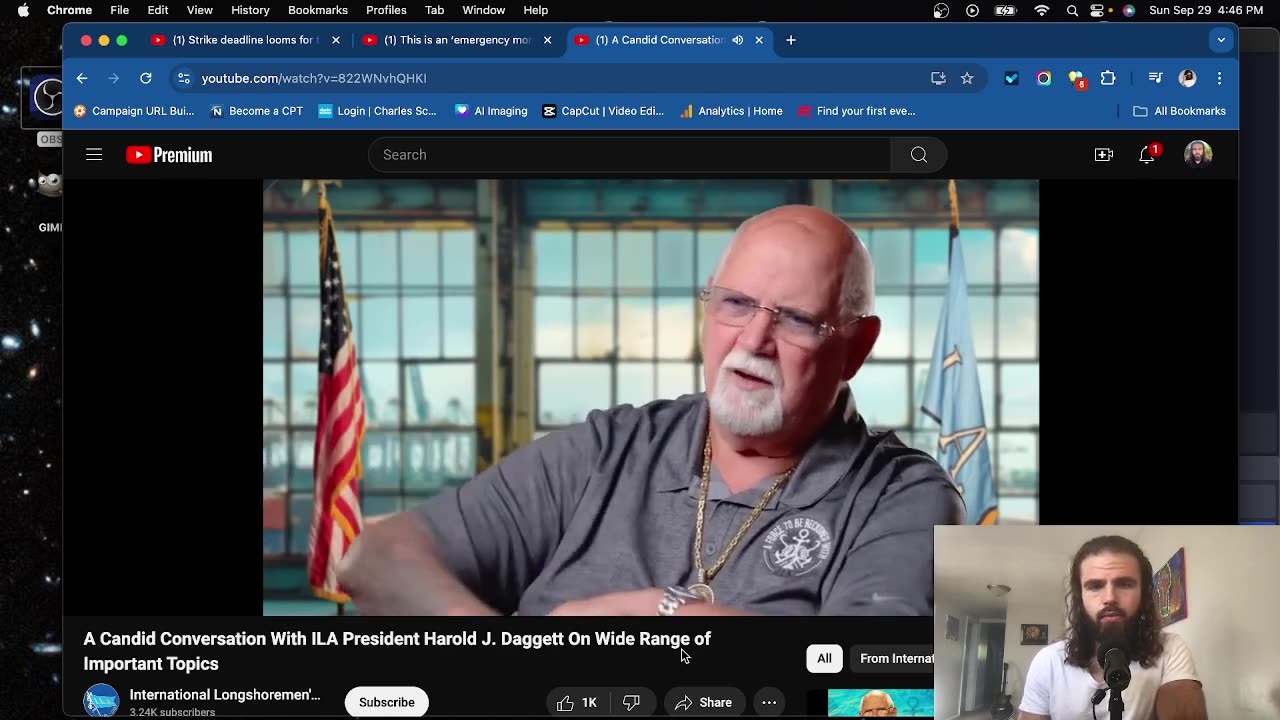The width and height of the screenshot is (1280, 720).
Task: Open the History menu
Action: coord(250,10)
